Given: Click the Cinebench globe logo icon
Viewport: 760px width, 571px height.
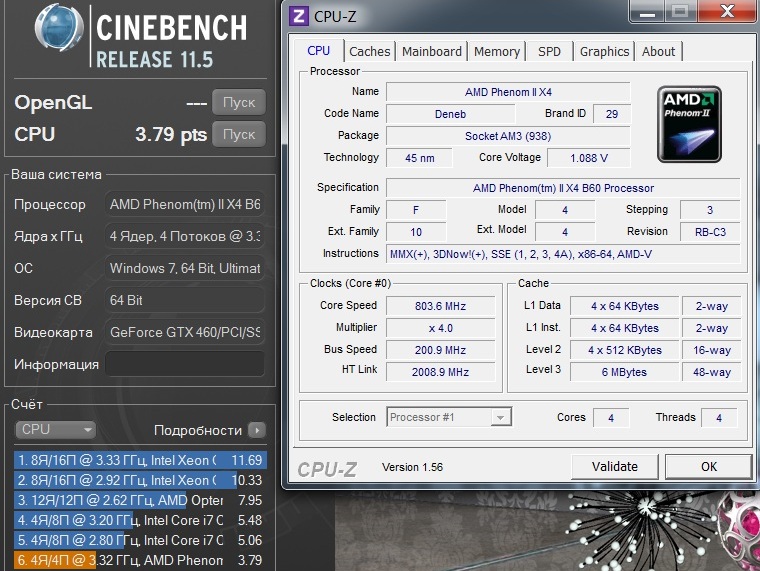Looking at the screenshot, I should 59,28.
